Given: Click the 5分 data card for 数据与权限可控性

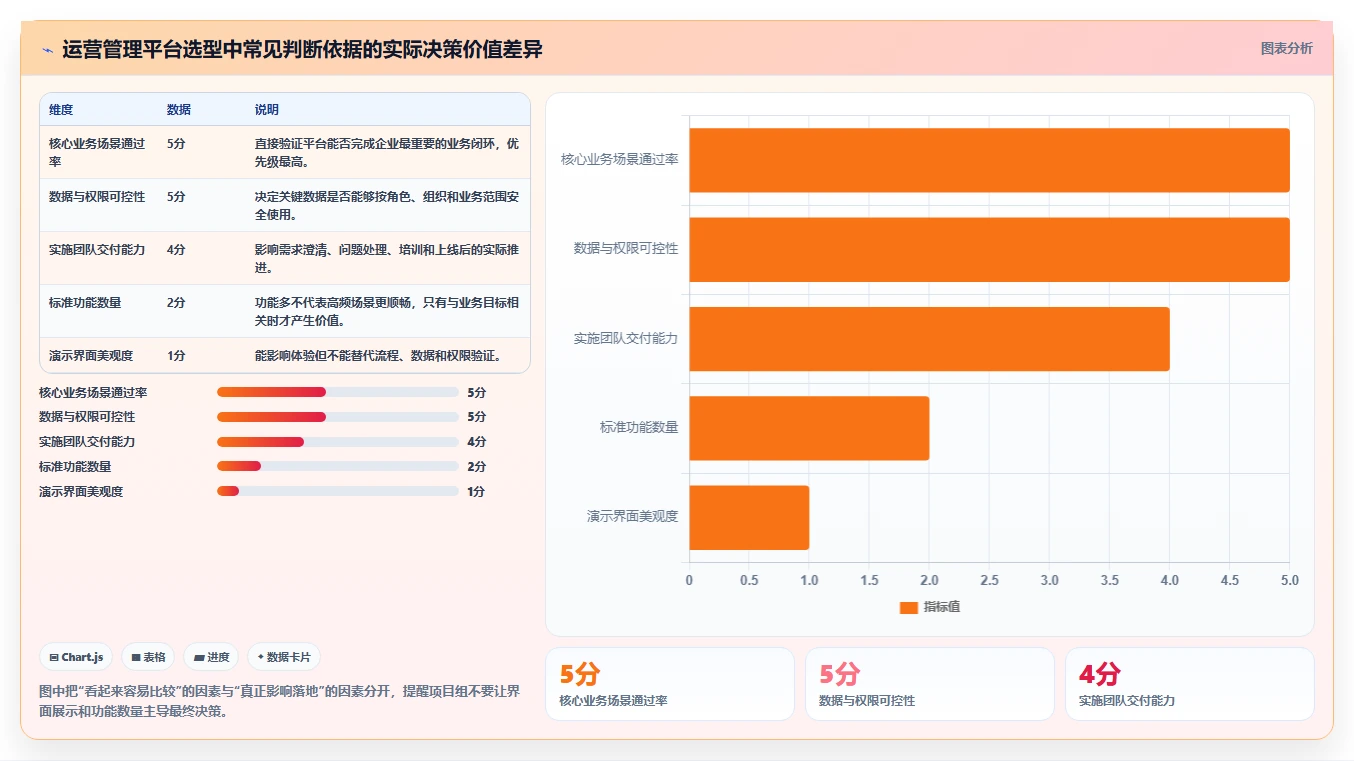Looking at the screenshot, I should click(x=930, y=684).
